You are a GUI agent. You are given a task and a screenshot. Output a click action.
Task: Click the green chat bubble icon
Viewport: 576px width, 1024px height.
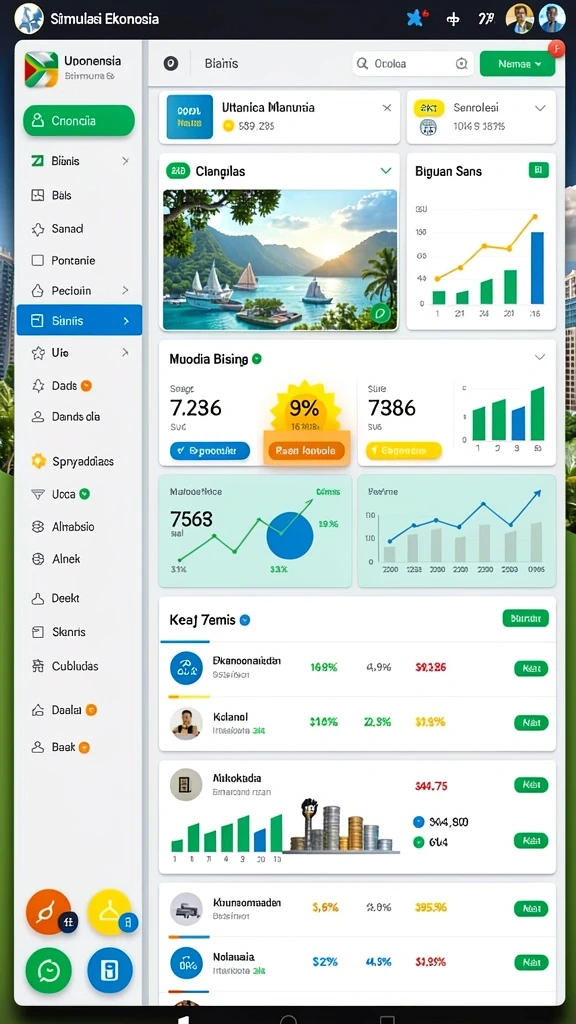tap(48, 971)
